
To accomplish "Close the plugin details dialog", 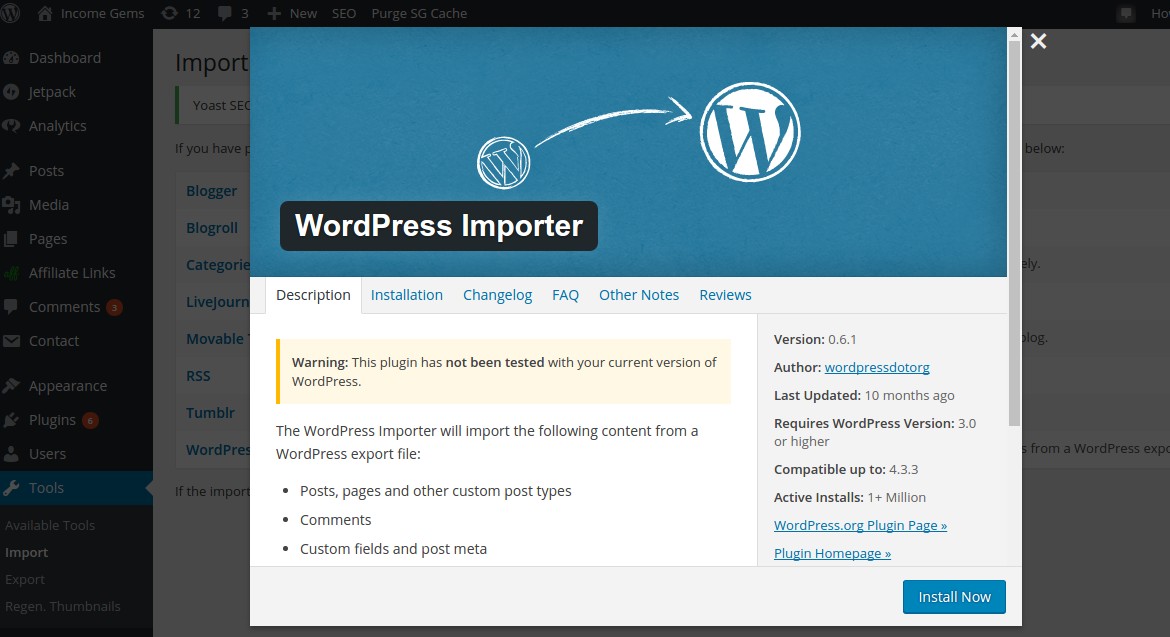I will tap(1039, 41).
